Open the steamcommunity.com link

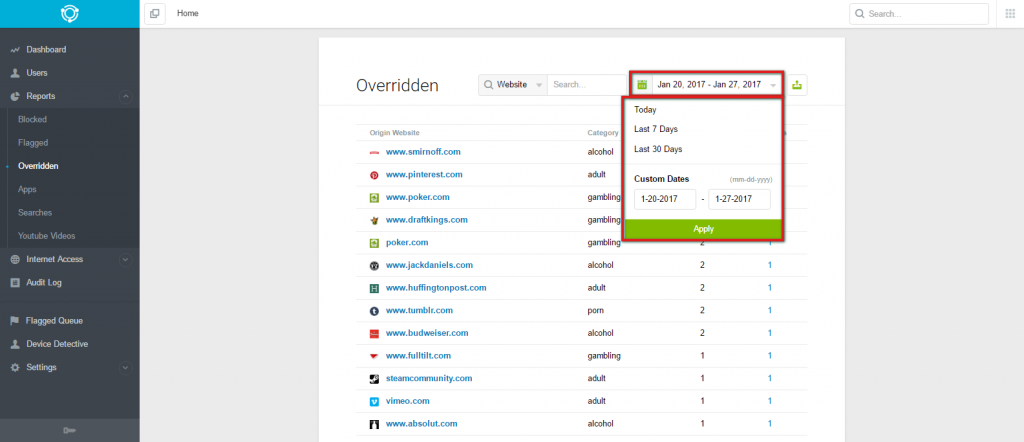click(x=429, y=378)
